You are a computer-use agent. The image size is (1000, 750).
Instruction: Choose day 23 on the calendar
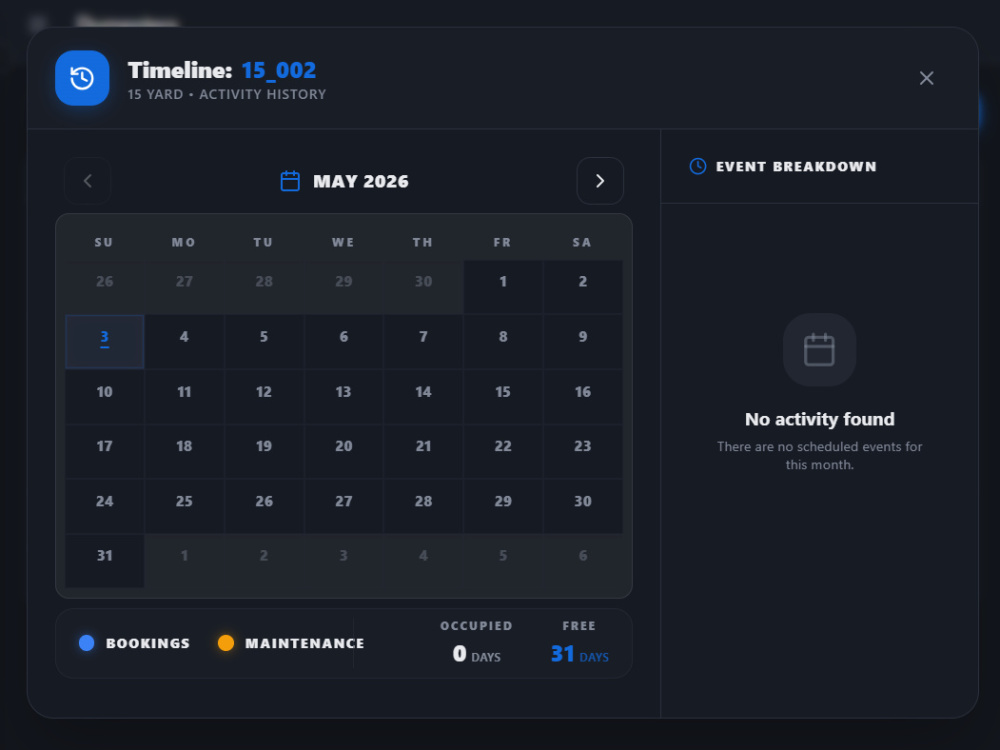(583, 452)
